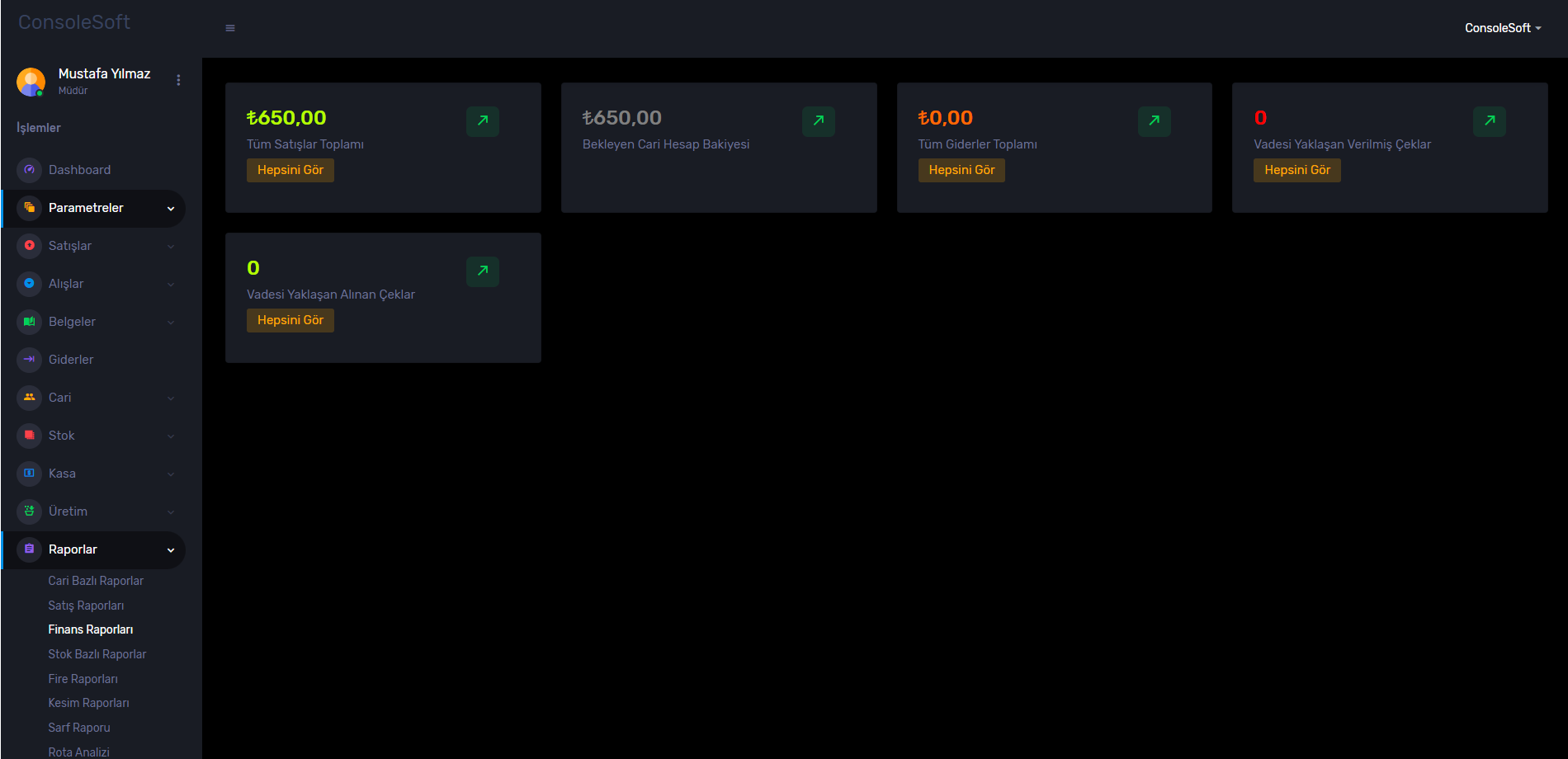
Task: Click the Üretim green icon
Action: point(29,511)
